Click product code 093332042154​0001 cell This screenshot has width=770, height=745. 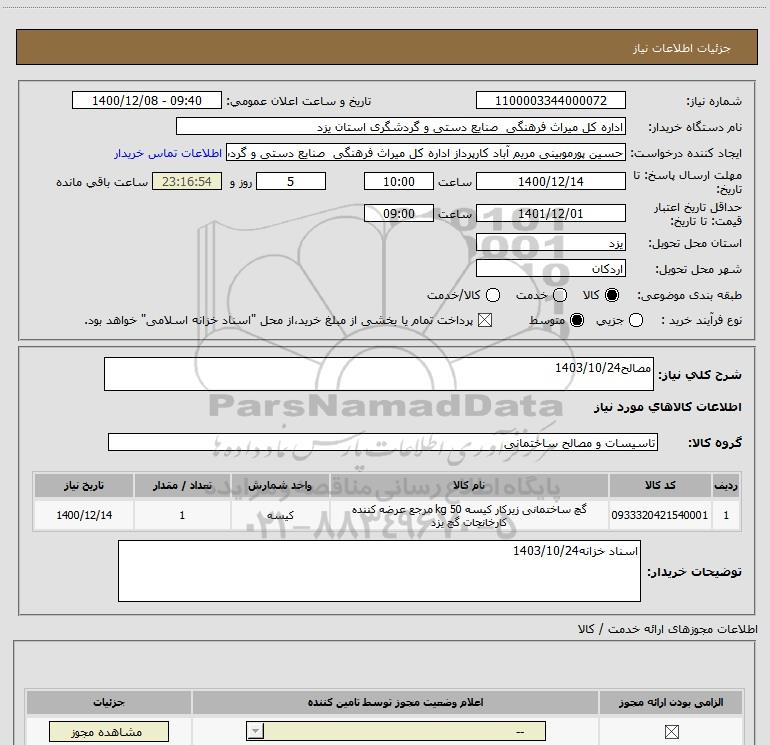coord(660,515)
